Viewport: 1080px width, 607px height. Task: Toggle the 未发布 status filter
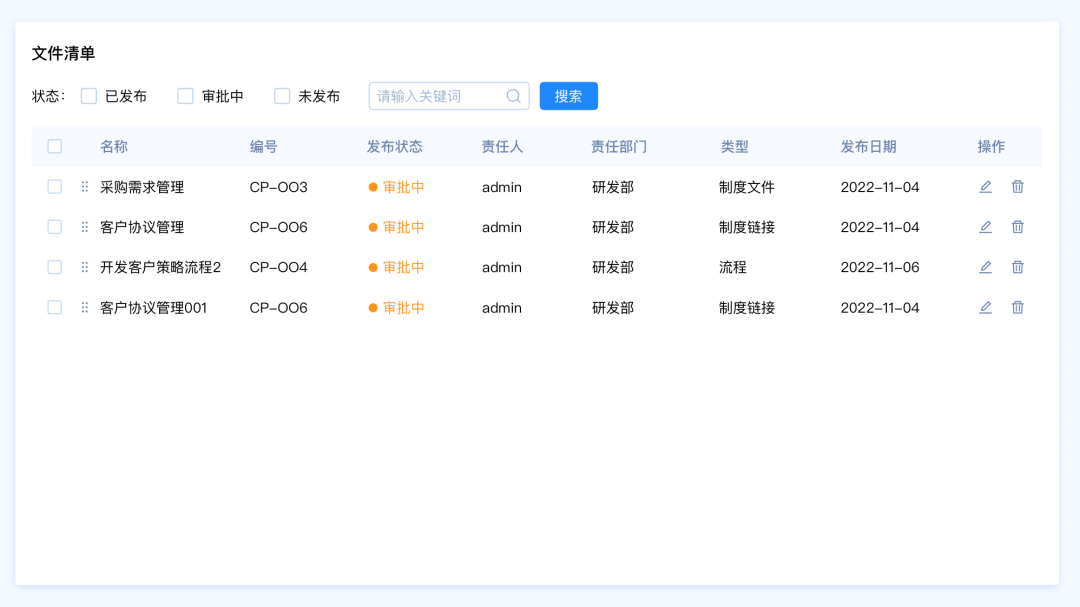[282, 96]
